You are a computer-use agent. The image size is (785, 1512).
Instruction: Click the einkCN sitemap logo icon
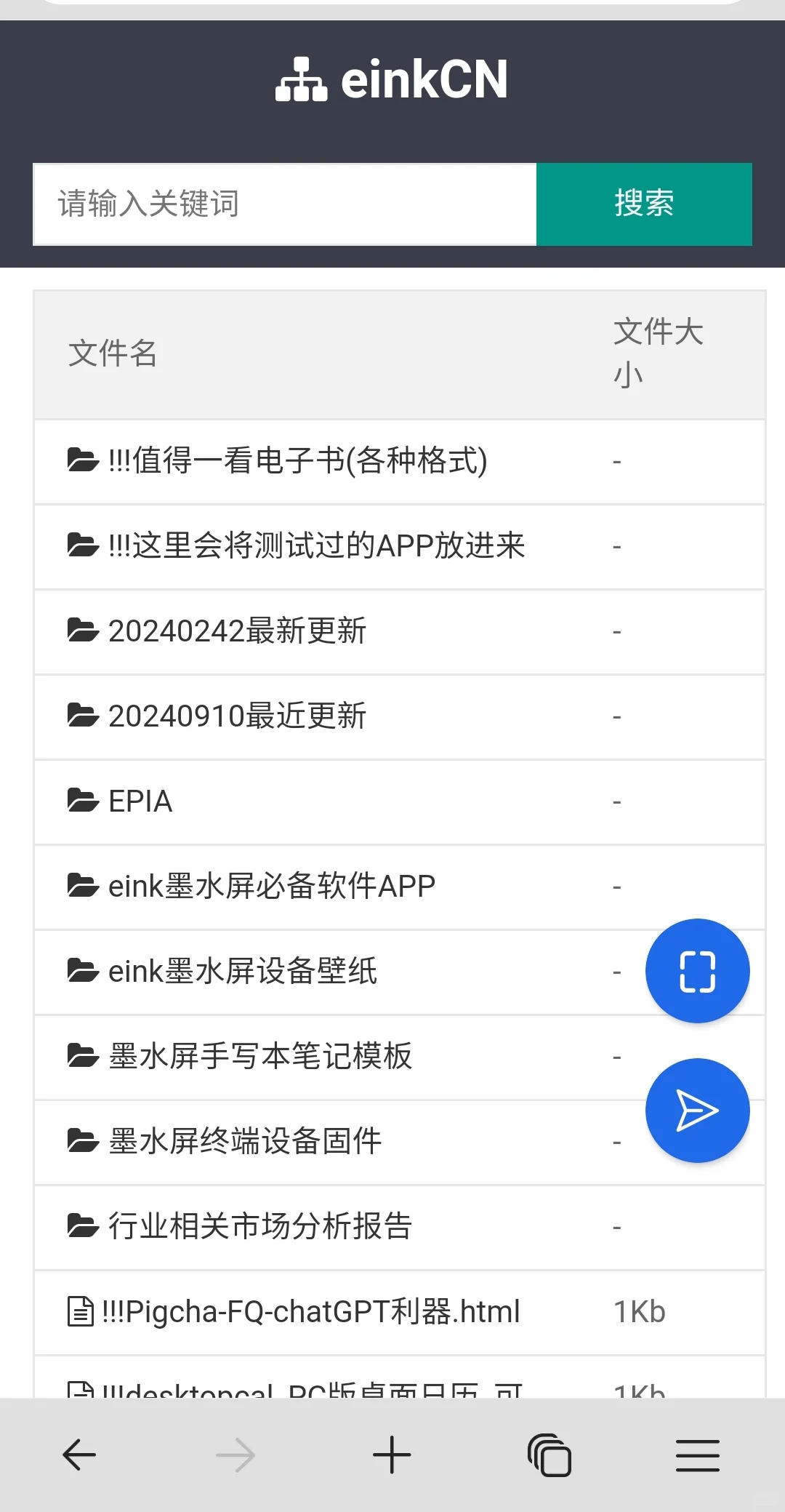(x=302, y=79)
